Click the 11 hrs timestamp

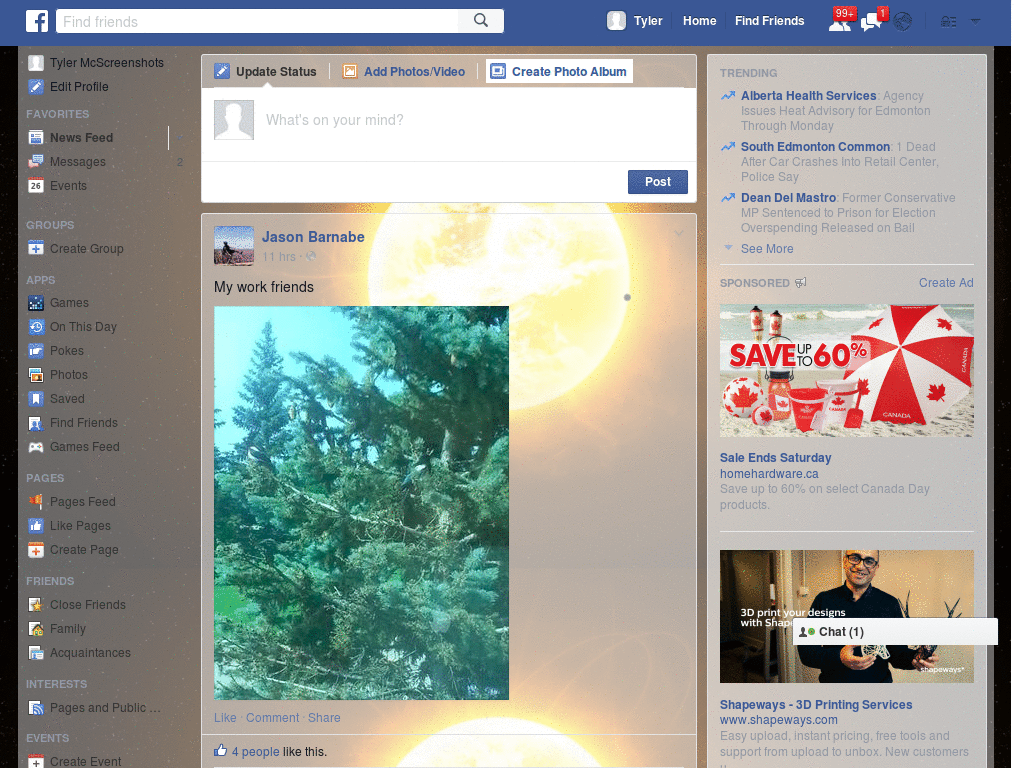279,257
